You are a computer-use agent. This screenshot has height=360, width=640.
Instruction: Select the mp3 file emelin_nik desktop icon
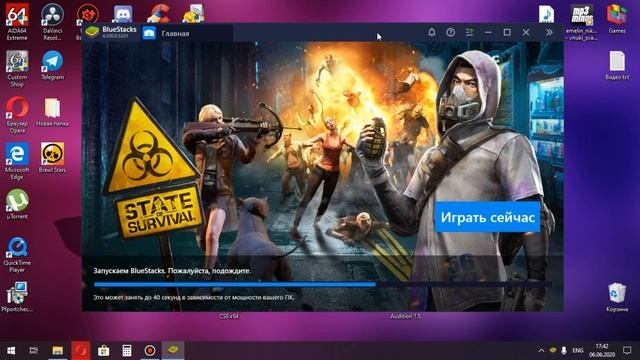[x=582, y=22]
